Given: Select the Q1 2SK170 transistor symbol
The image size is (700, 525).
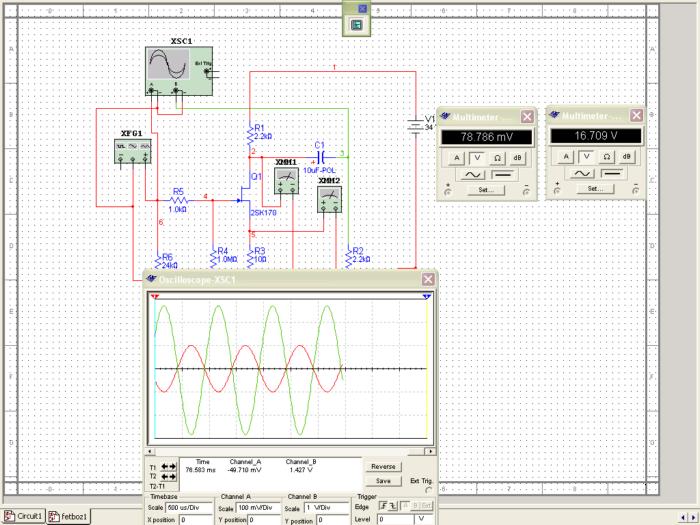Looking at the screenshot, I should (x=245, y=194).
